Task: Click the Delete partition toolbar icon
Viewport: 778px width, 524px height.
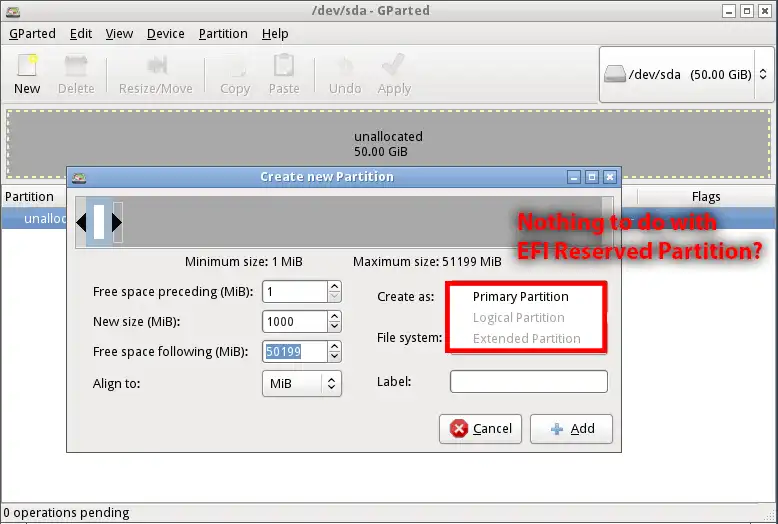Action: coord(76,66)
